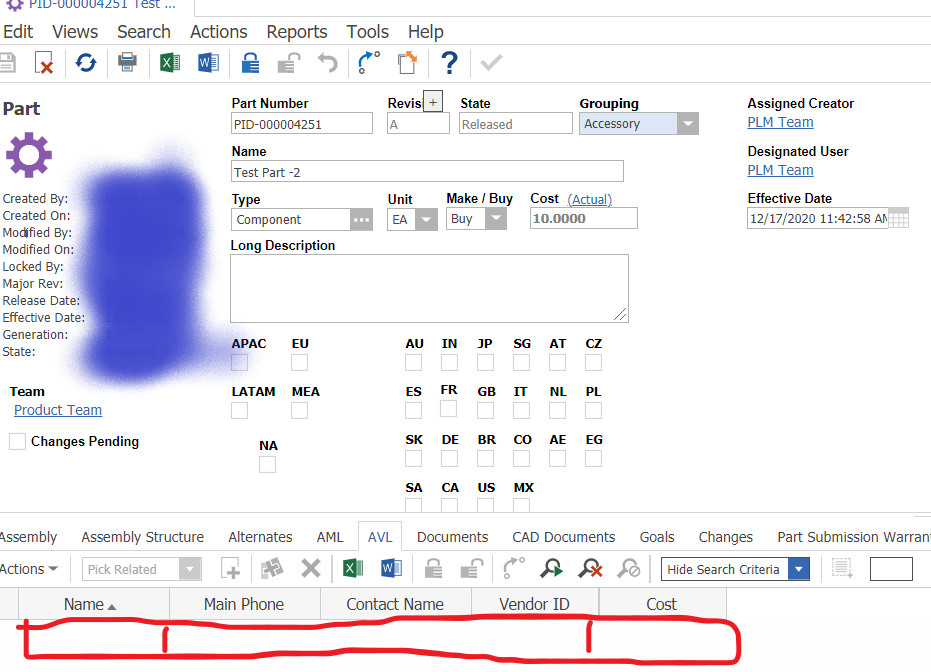The height and width of the screenshot is (672, 931).
Task: Clear search criteria in AVL toolbar
Action: coord(590,569)
